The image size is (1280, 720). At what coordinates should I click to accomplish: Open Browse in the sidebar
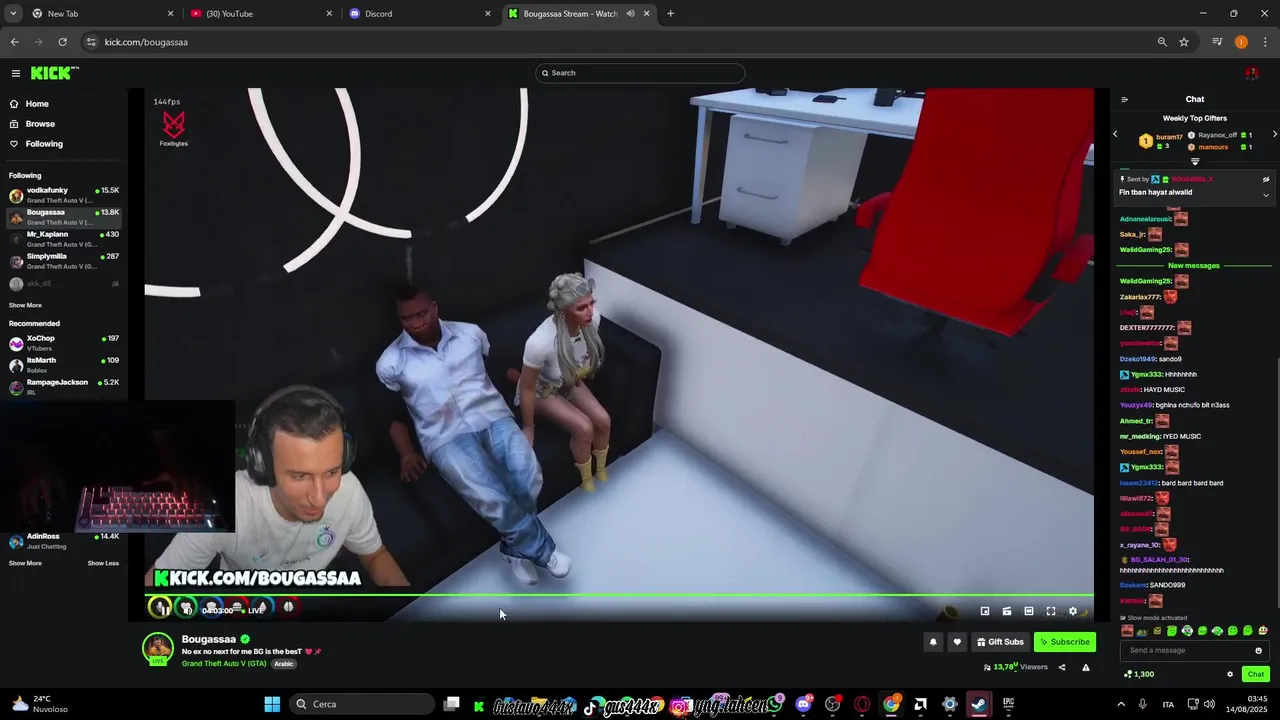click(40, 124)
